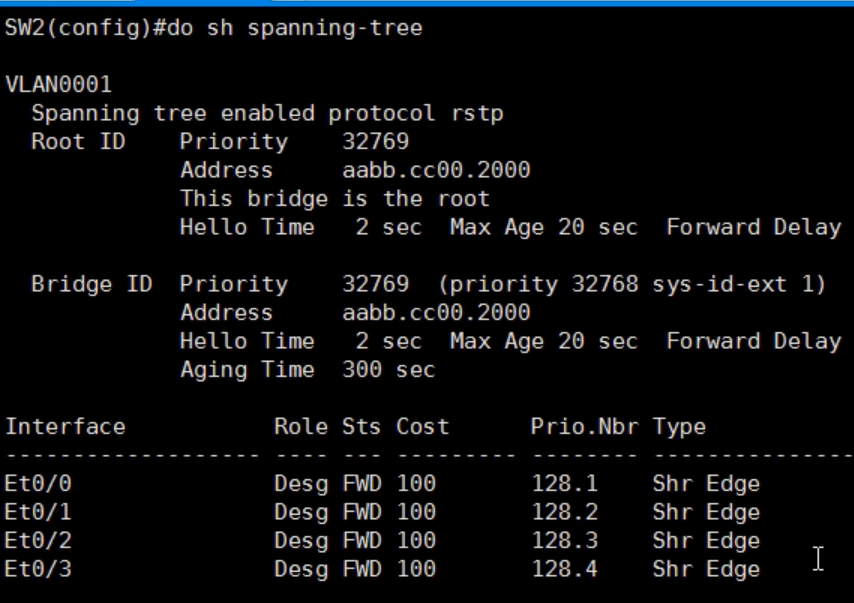The height and width of the screenshot is (603, 854).
Task: Click 'FWD' status in Et0/1 row
Action: click(x=362, y=512)
